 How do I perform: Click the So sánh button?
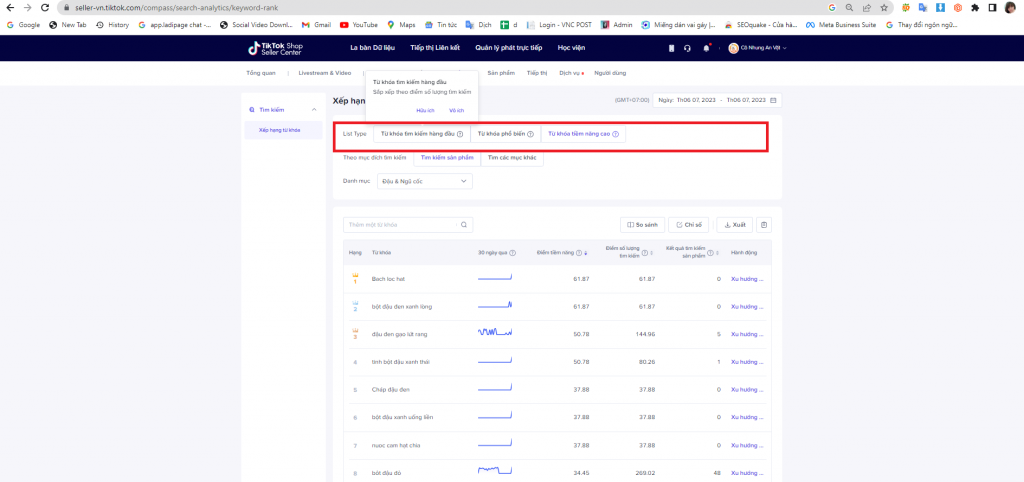[643, 225]
